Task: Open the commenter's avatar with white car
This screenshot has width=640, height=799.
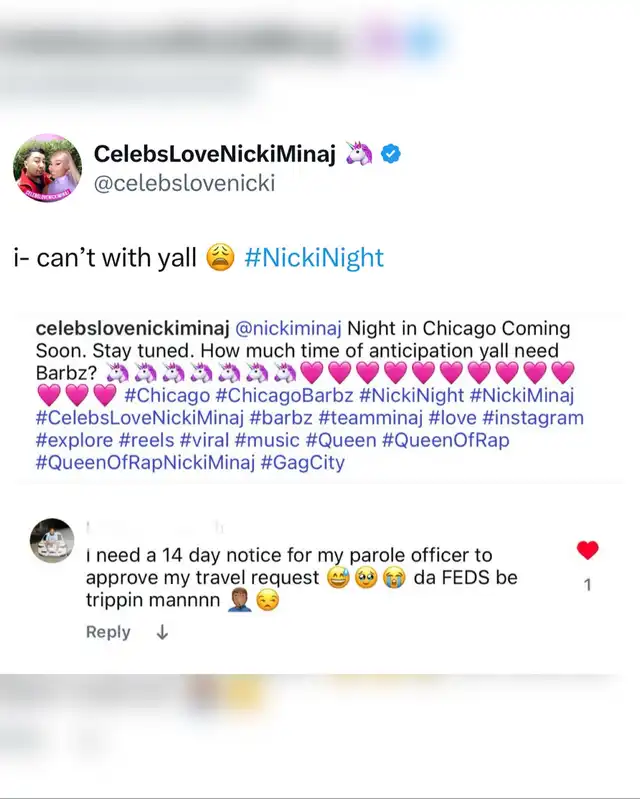Action: pos(52,541)
